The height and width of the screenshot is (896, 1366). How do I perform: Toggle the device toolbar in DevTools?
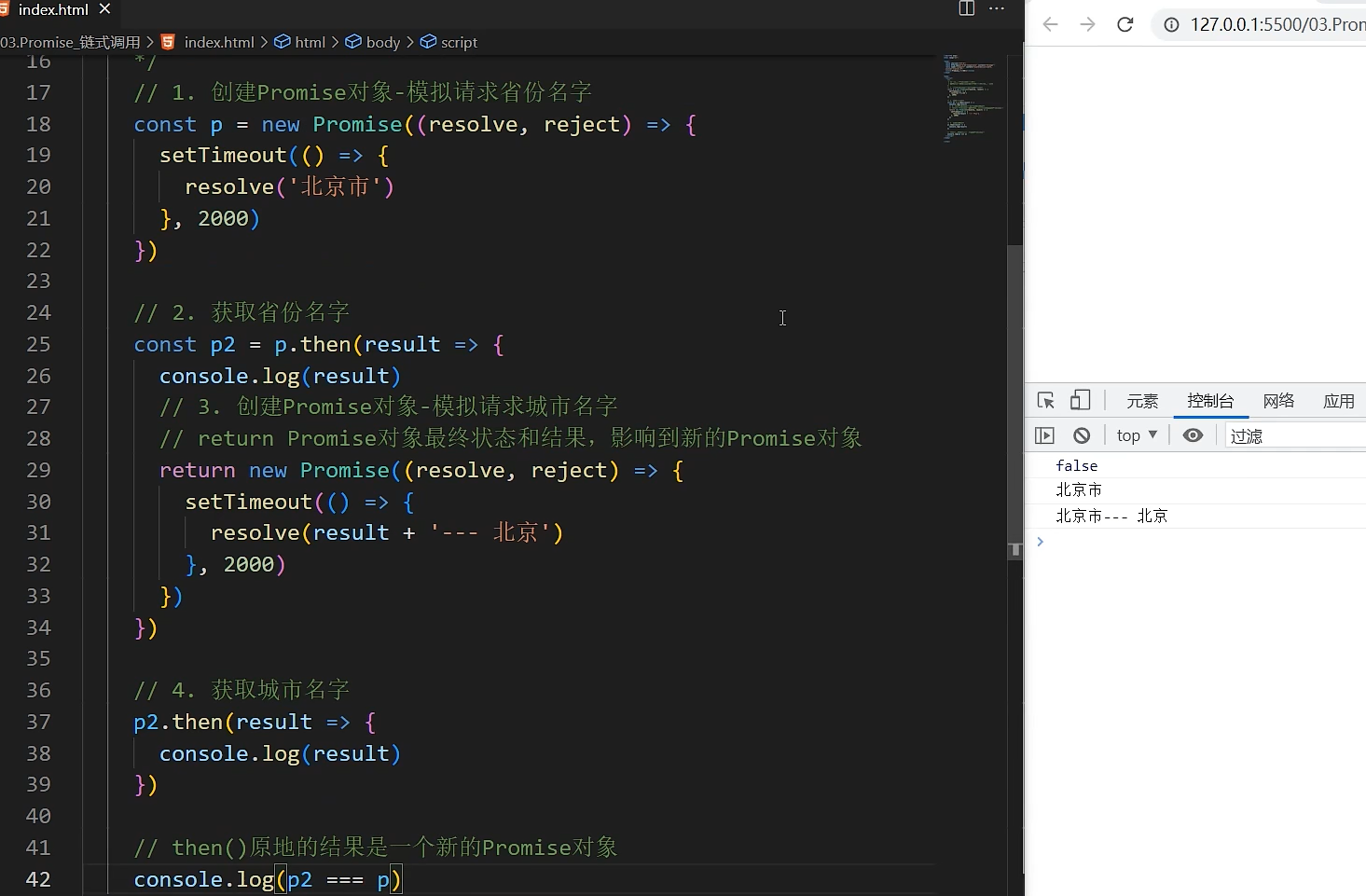coord(1080,400)
